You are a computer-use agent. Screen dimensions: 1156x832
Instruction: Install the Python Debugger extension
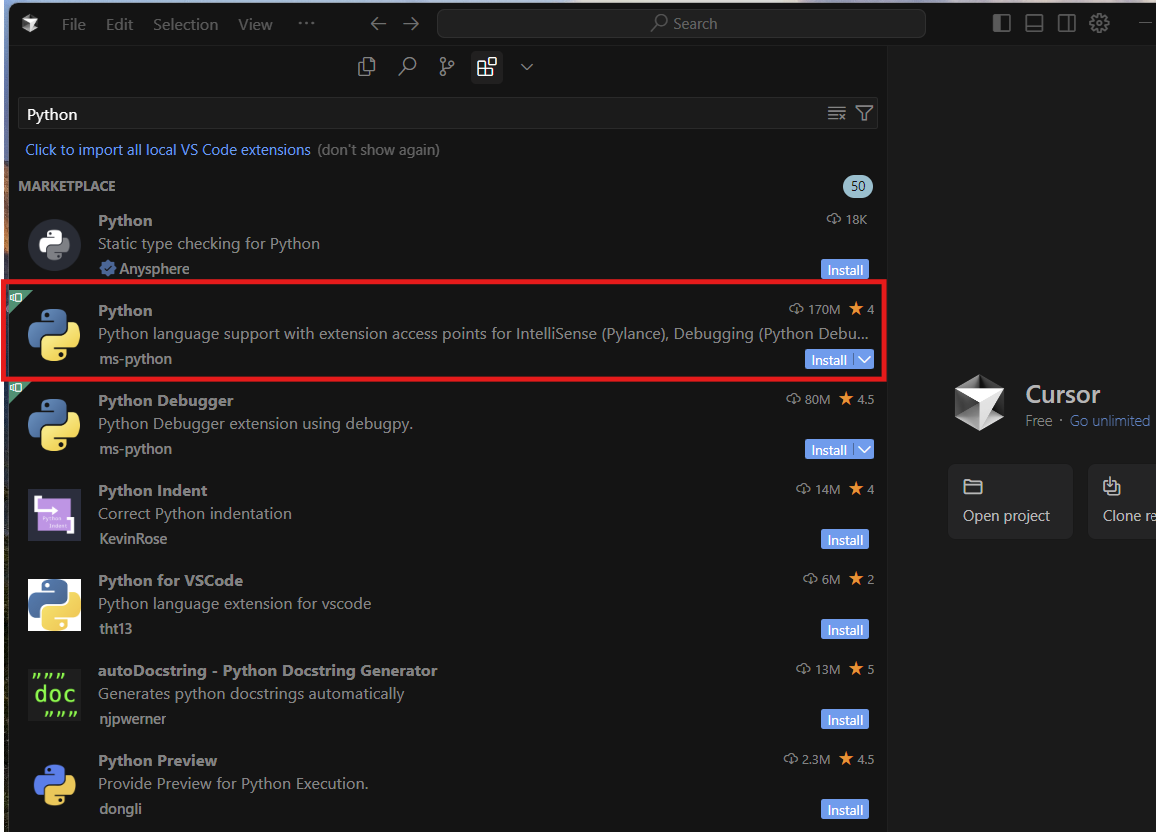(829, 450)
